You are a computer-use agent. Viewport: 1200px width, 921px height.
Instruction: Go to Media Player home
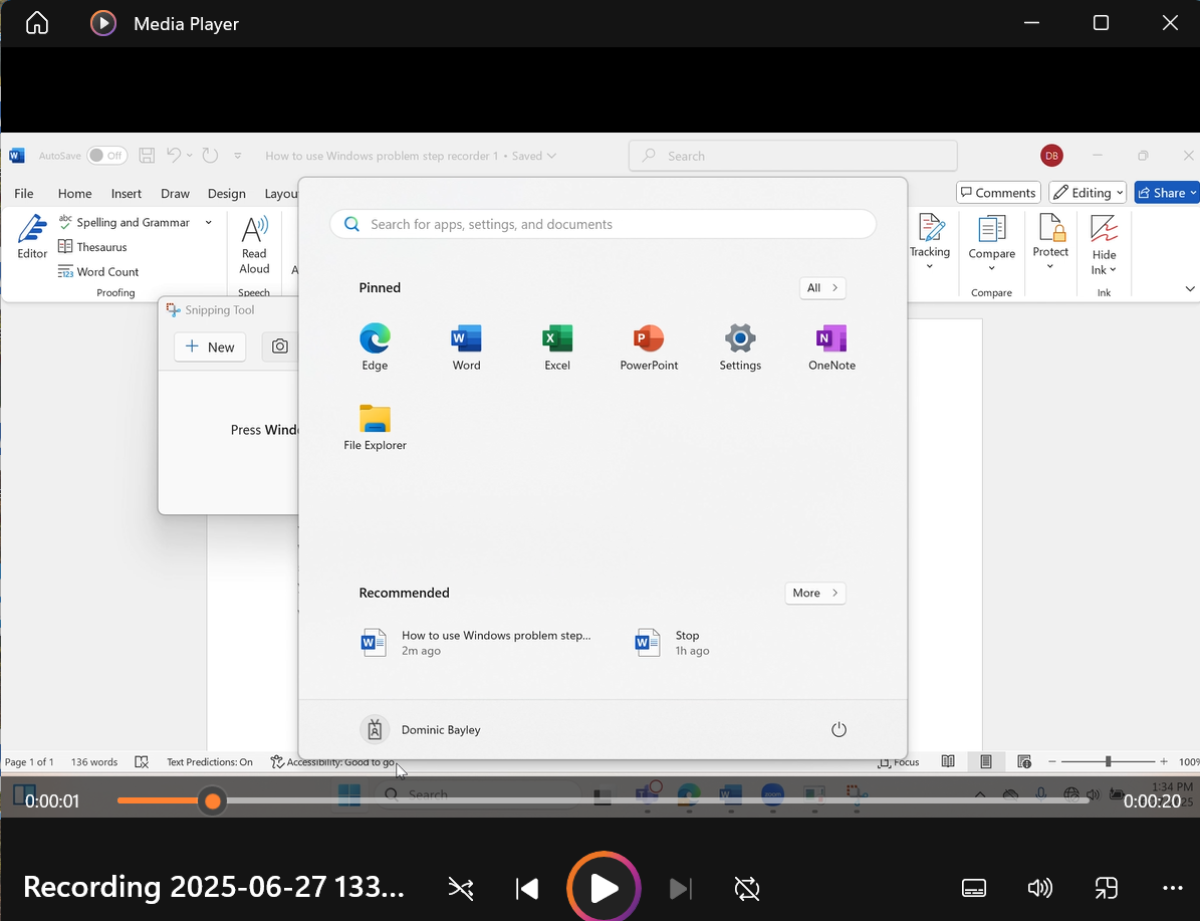click(x=37, y=23)
